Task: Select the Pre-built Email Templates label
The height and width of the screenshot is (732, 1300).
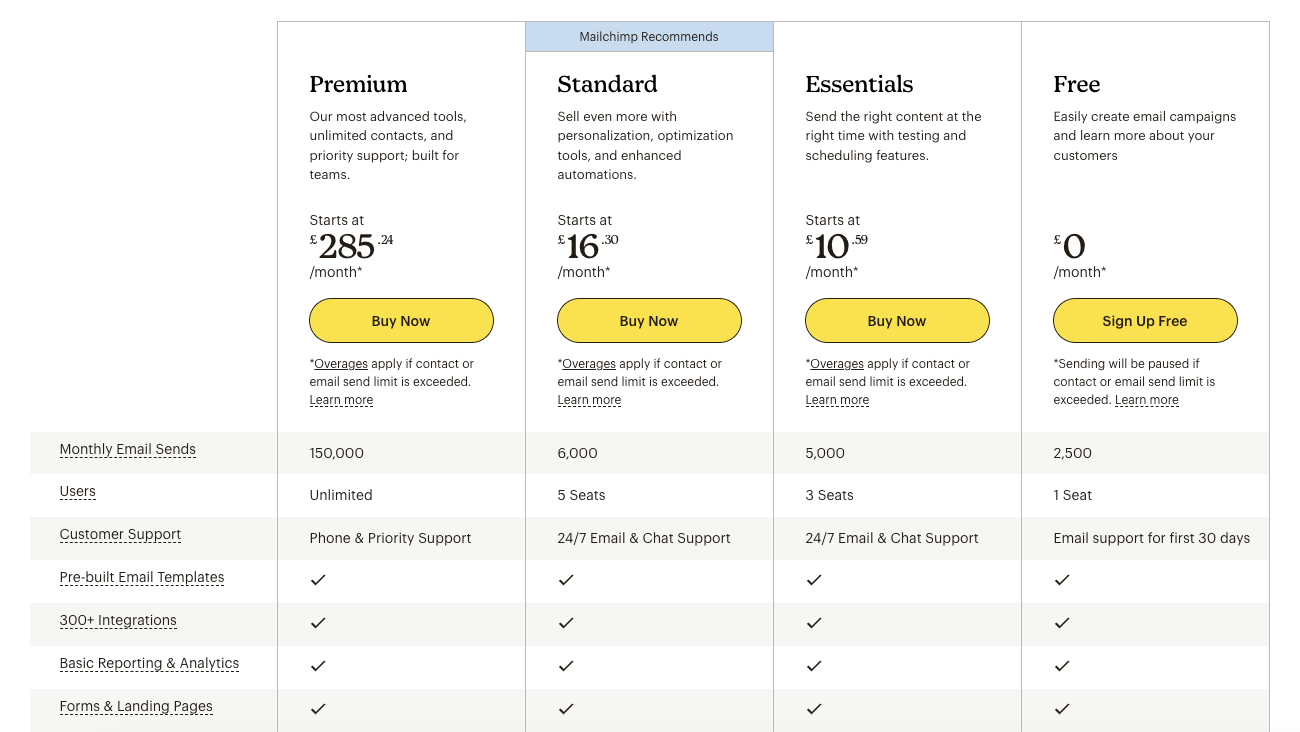Action: [x=142, y=577]
